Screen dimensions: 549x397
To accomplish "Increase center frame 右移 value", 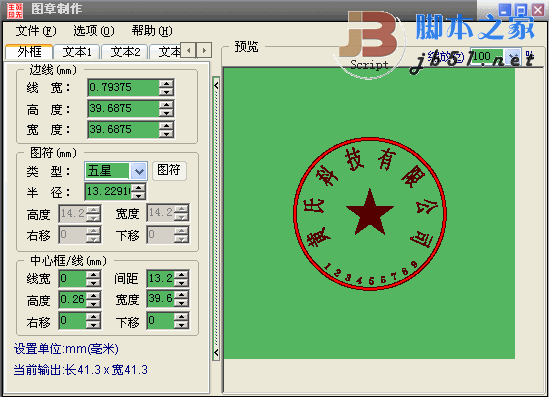I will click(x=93, y=317).
